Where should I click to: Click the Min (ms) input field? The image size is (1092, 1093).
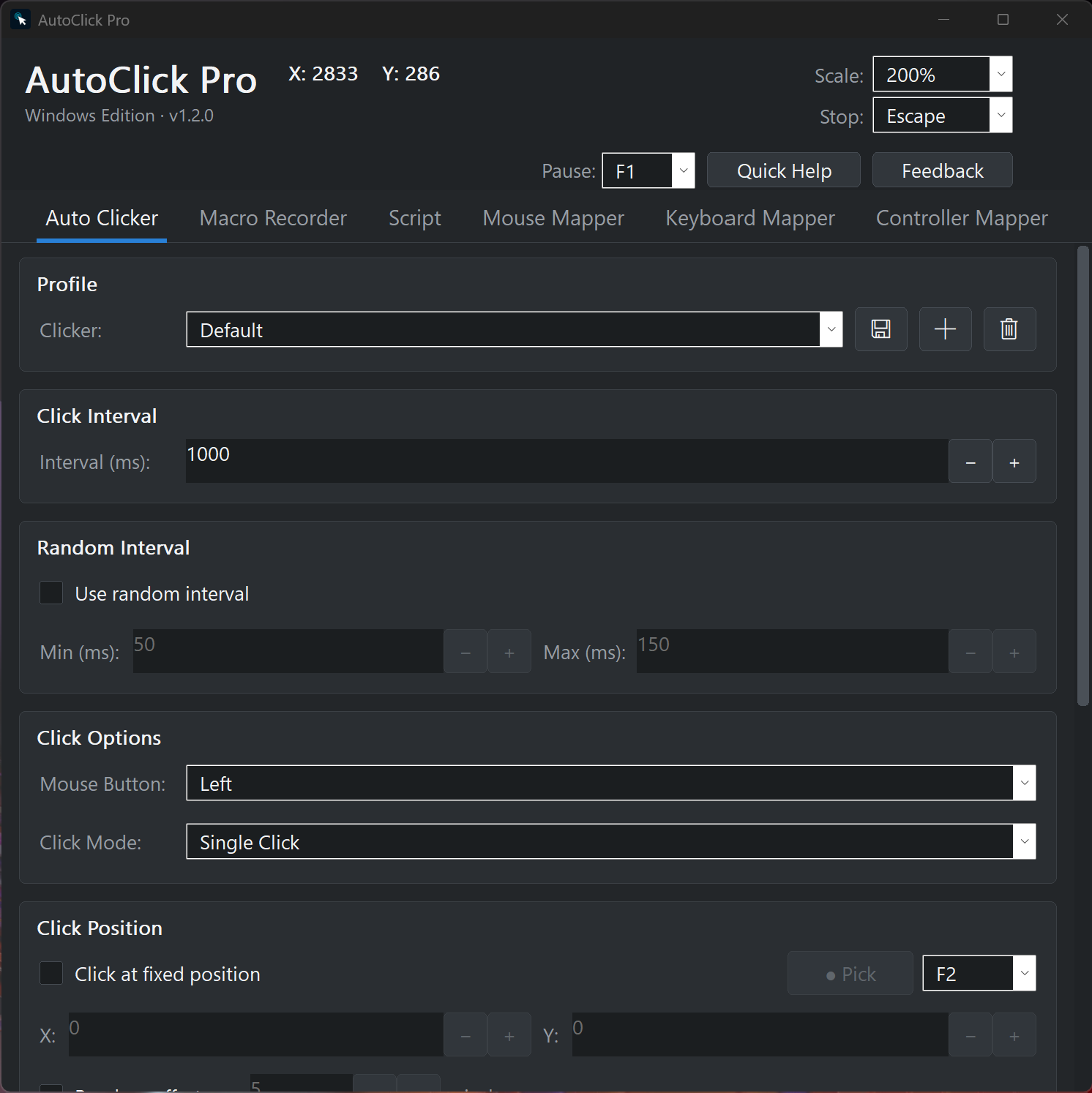click(288, 651)
